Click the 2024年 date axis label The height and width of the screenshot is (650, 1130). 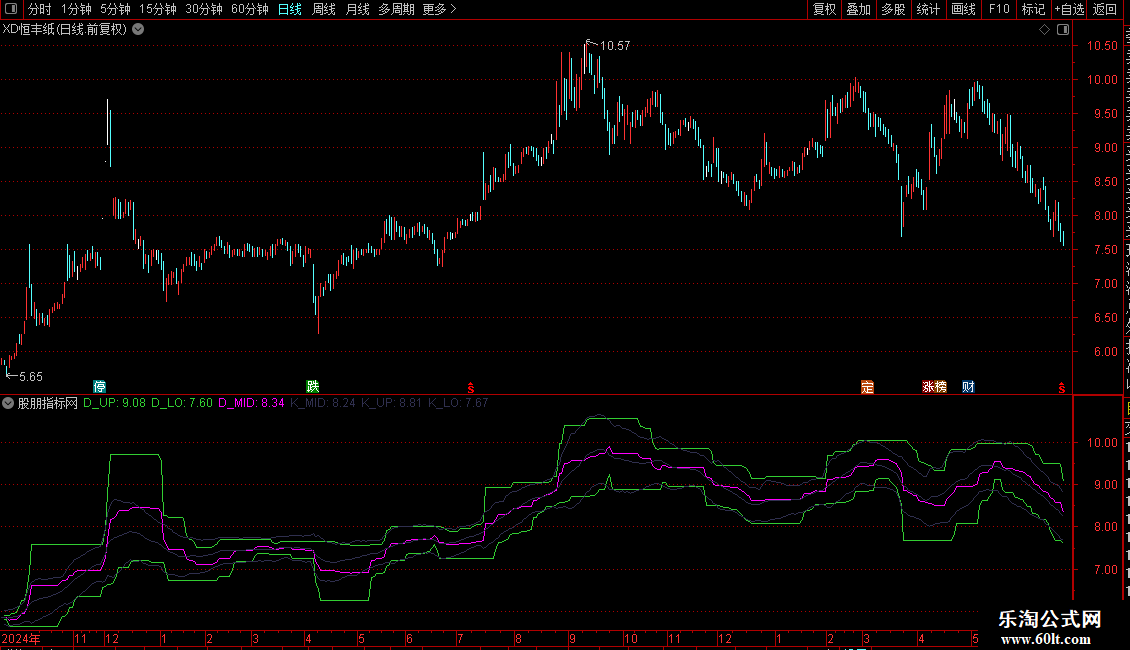click(x=22, y=639)
